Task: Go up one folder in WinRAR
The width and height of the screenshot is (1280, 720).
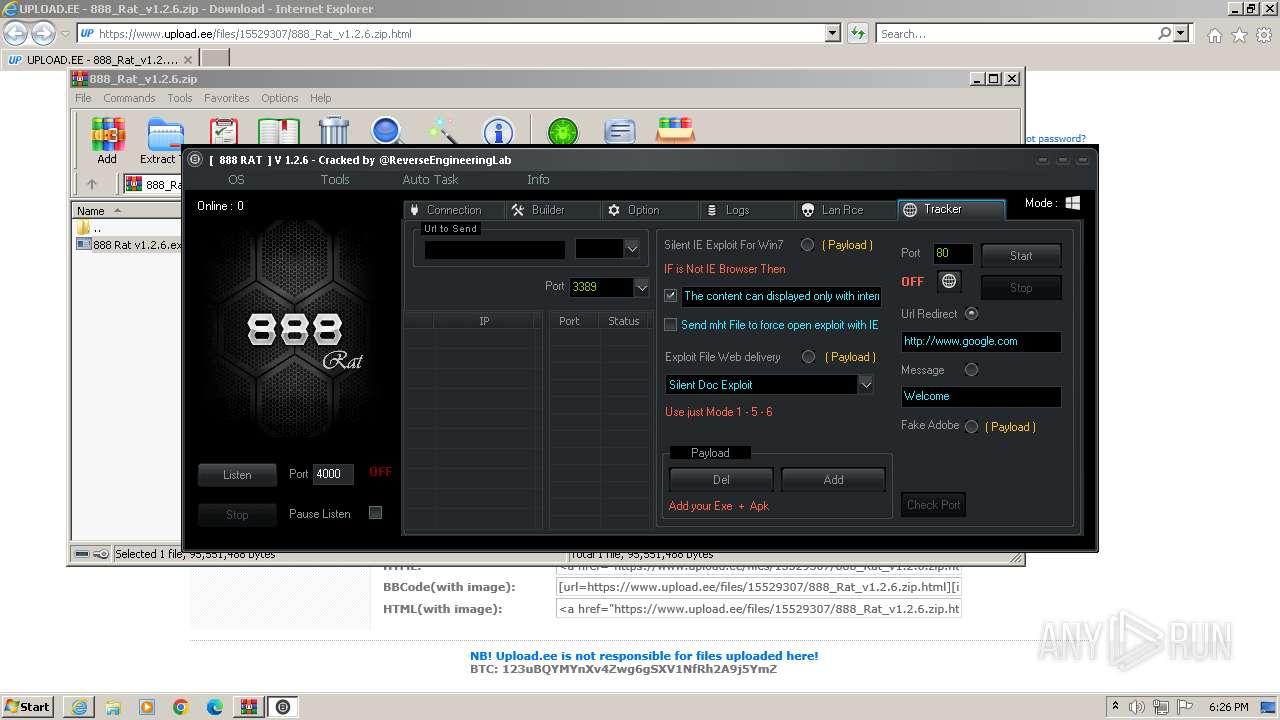Action: coord(92,184)
